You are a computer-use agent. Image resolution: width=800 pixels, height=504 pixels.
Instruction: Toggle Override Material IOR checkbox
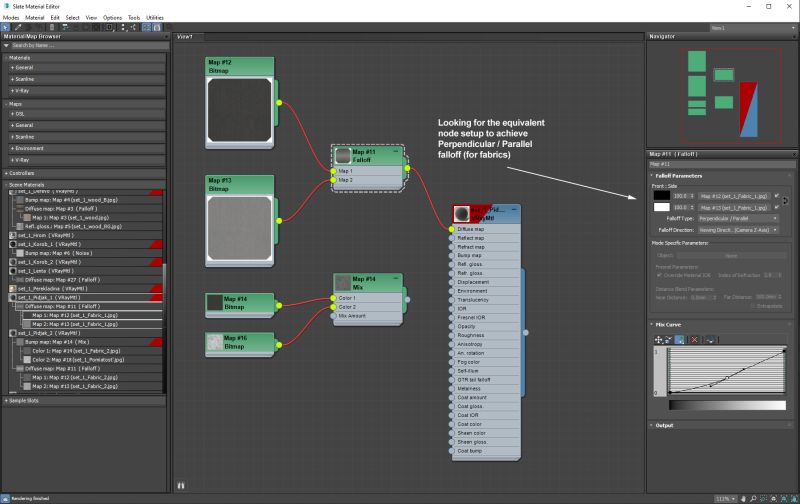pyautogui.click(x=659, y=275)
